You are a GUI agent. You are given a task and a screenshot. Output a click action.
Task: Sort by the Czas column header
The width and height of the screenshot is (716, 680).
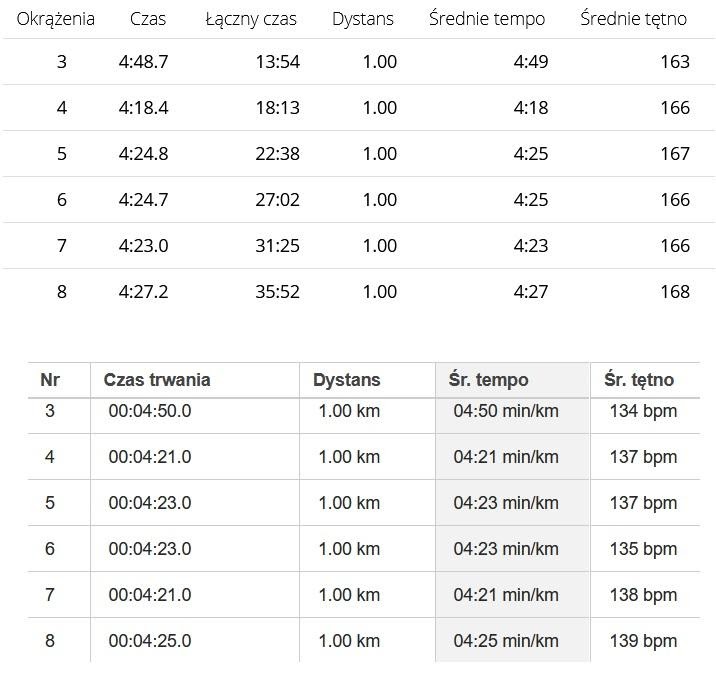pos(147,19)
